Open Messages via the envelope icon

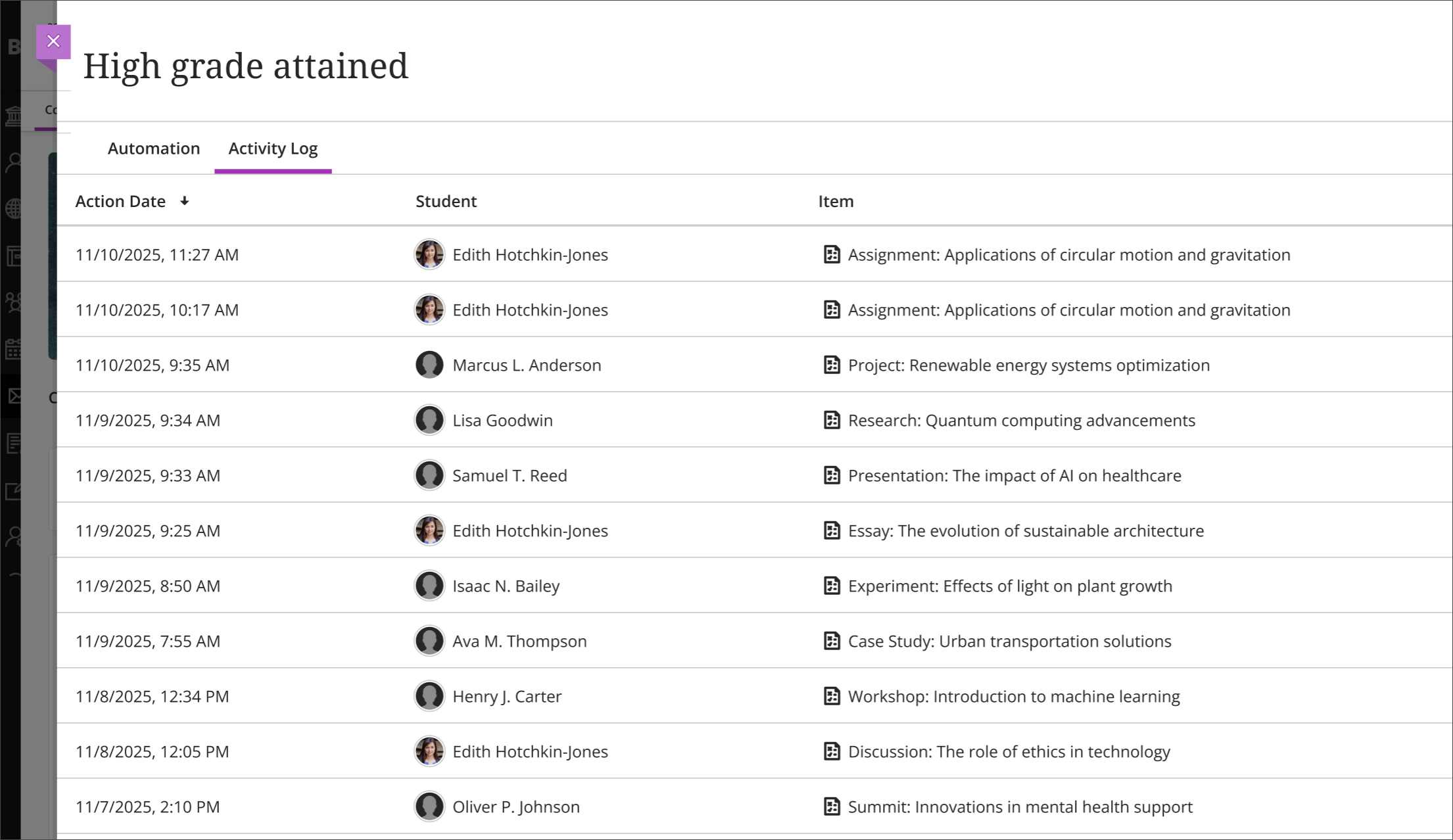[14, 396]
